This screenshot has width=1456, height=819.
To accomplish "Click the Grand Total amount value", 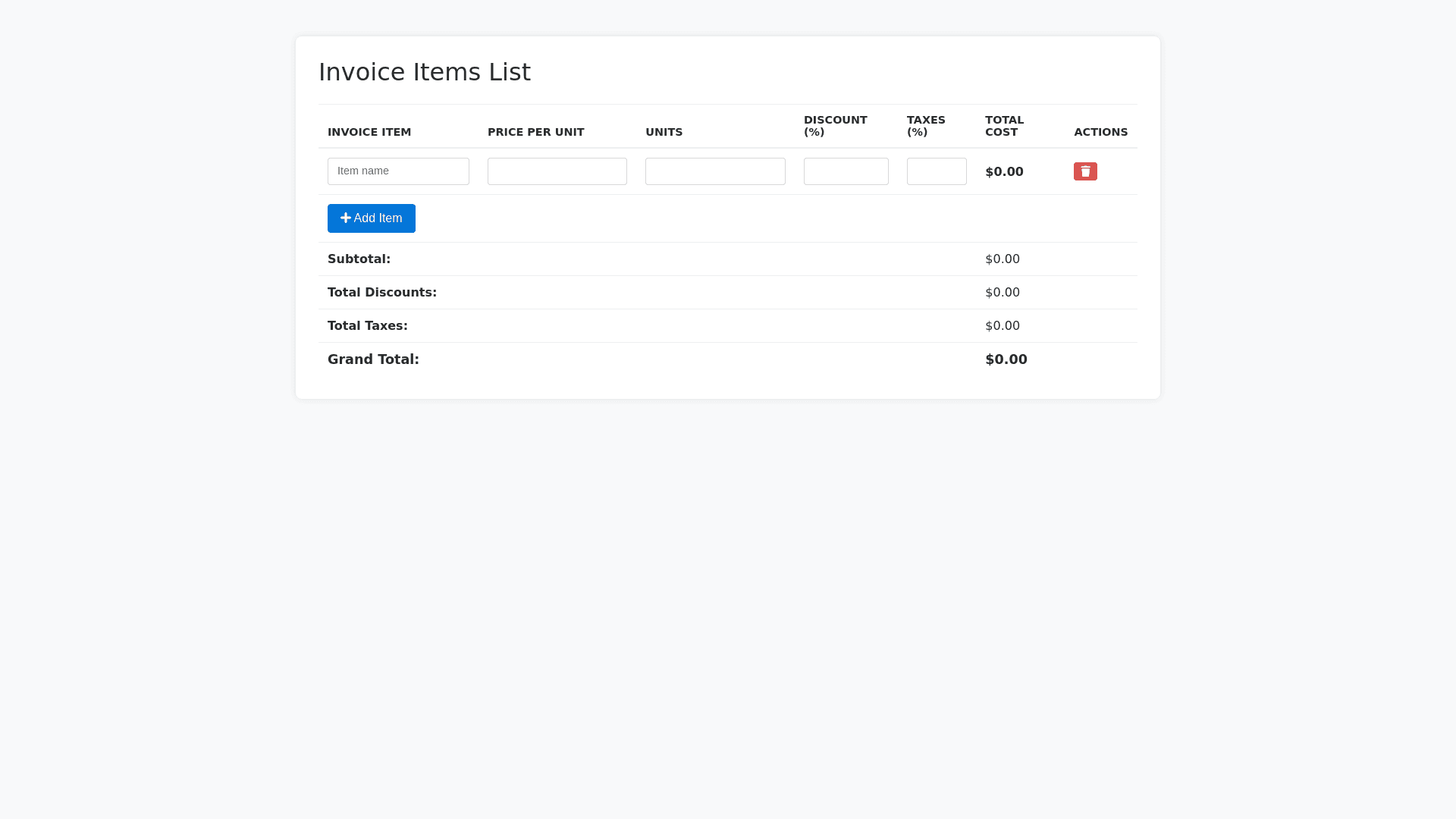I will click(x=1006, y=359).
